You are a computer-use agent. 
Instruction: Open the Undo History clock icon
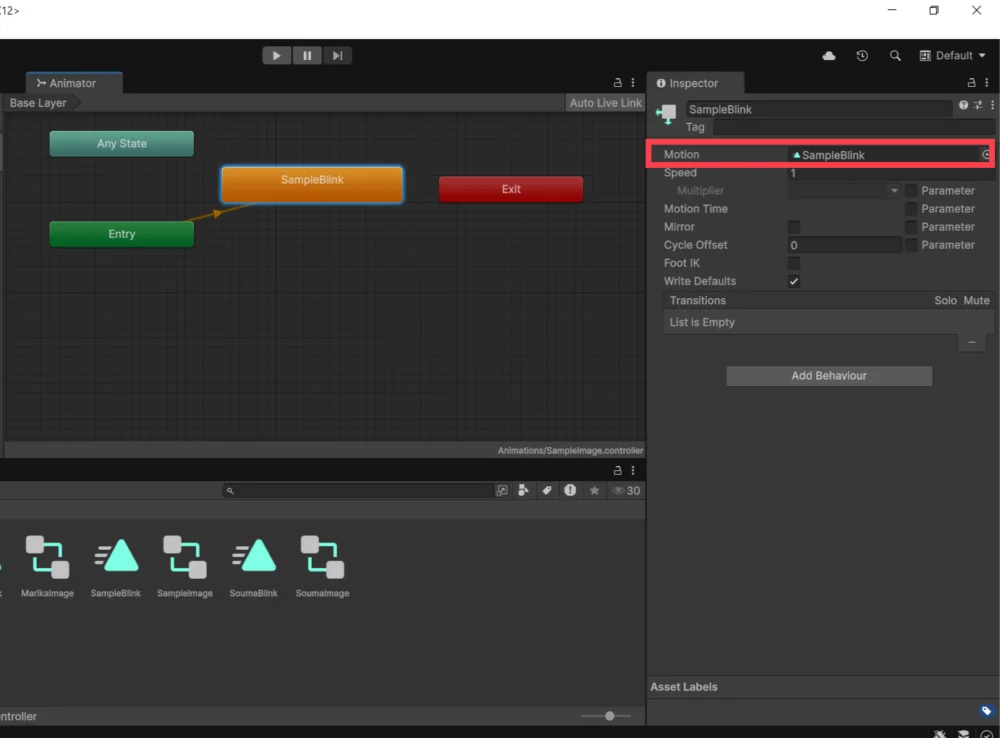(862, 56)
